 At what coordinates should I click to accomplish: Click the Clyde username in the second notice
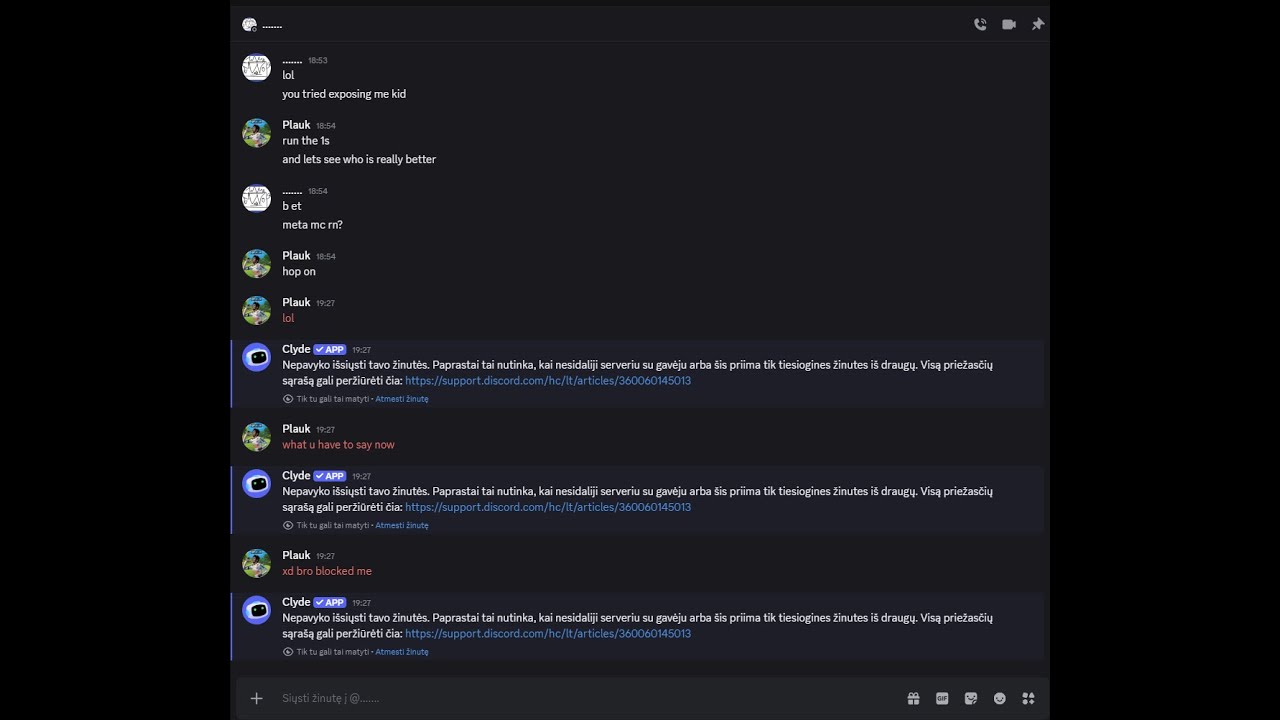[x=296, y=476]
